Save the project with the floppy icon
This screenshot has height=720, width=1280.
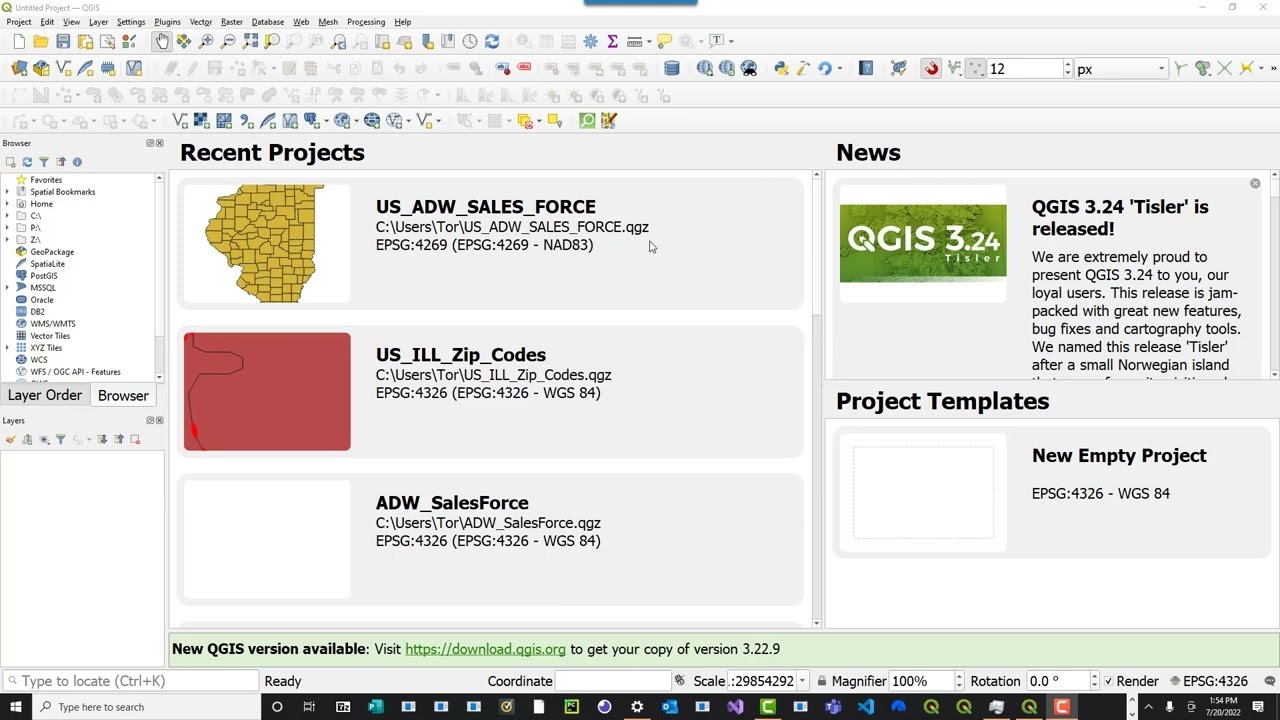[63, 41]
